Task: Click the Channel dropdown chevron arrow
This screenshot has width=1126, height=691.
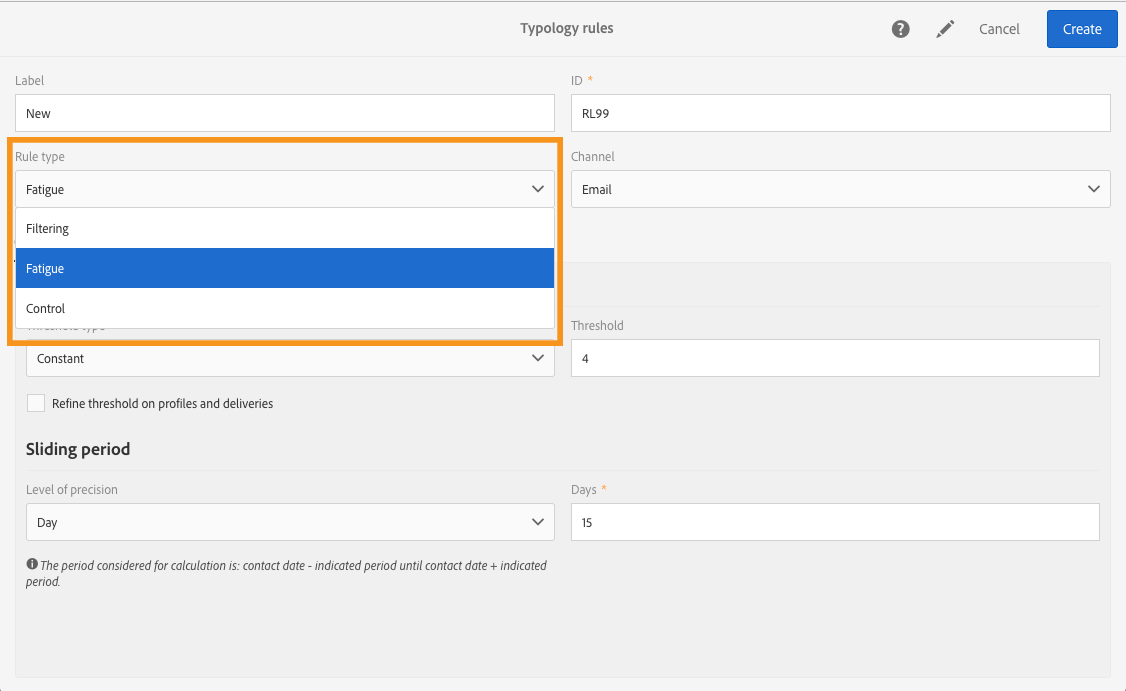Action: click(x=1092, y=189)
